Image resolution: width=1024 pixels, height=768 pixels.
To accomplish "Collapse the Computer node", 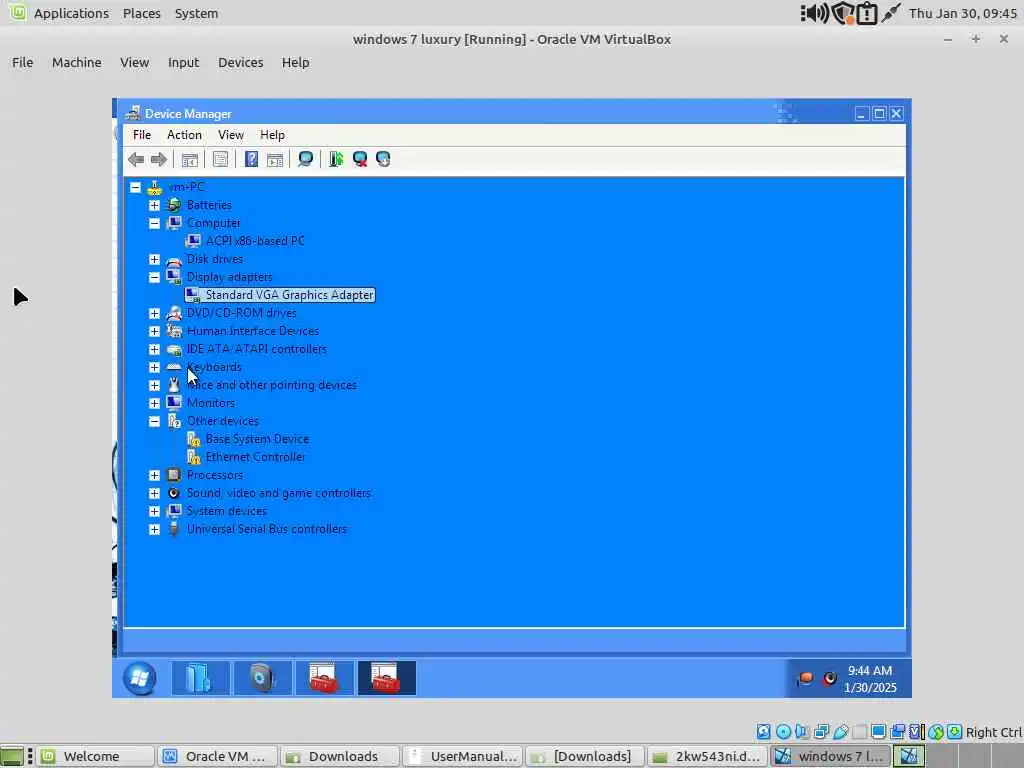I will 154,223.
